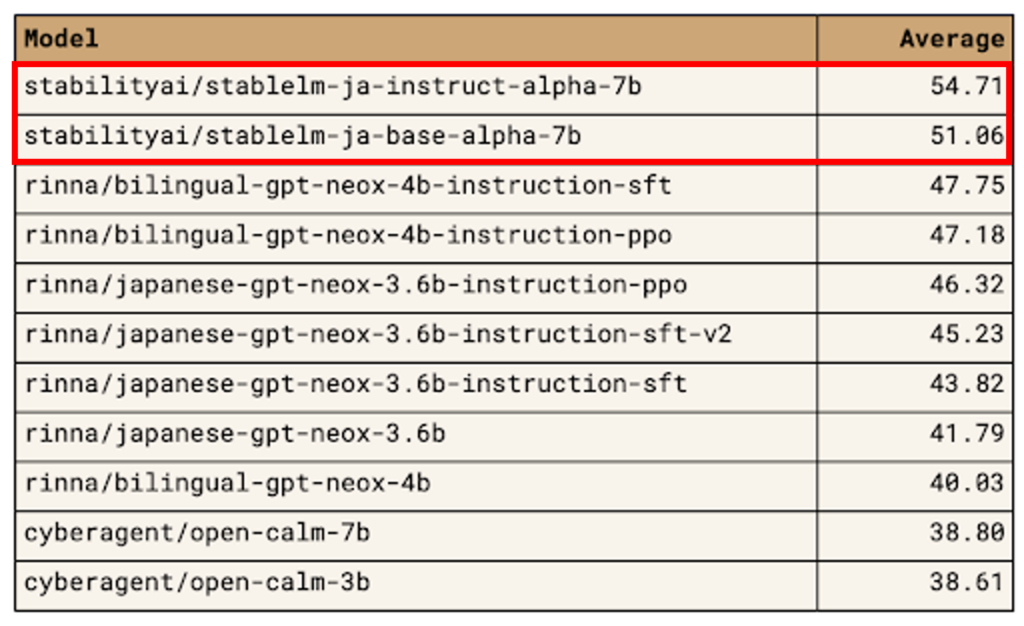Click the 38.61 average score
1024x626 pixels.
(x=967, y=582)
